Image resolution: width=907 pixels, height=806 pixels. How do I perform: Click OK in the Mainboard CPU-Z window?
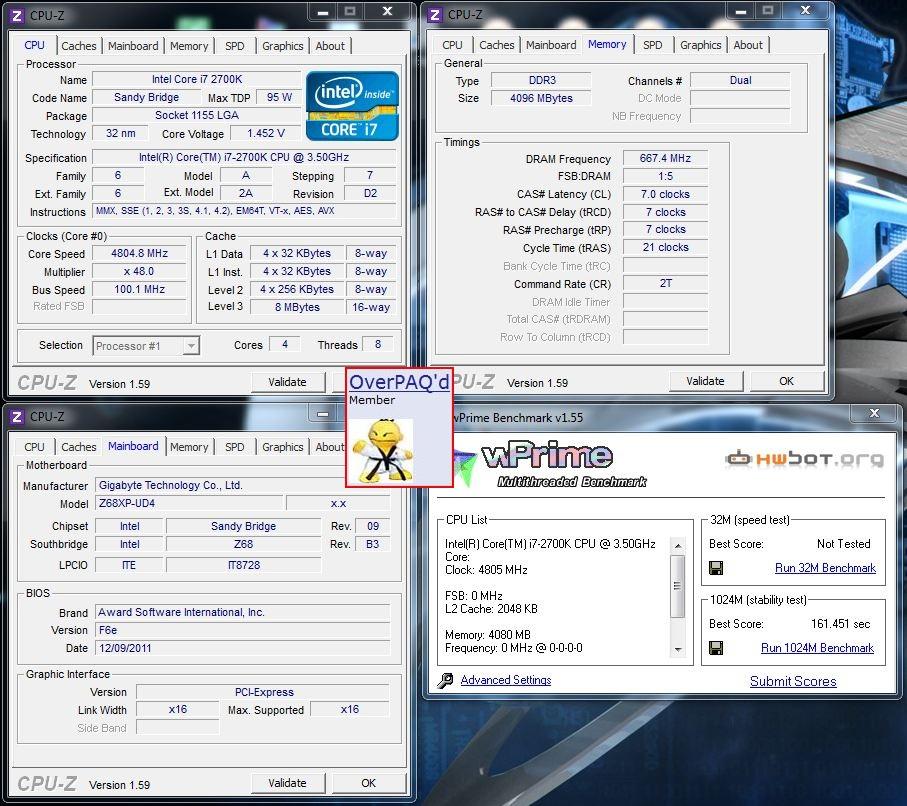[x=368, y=783]
